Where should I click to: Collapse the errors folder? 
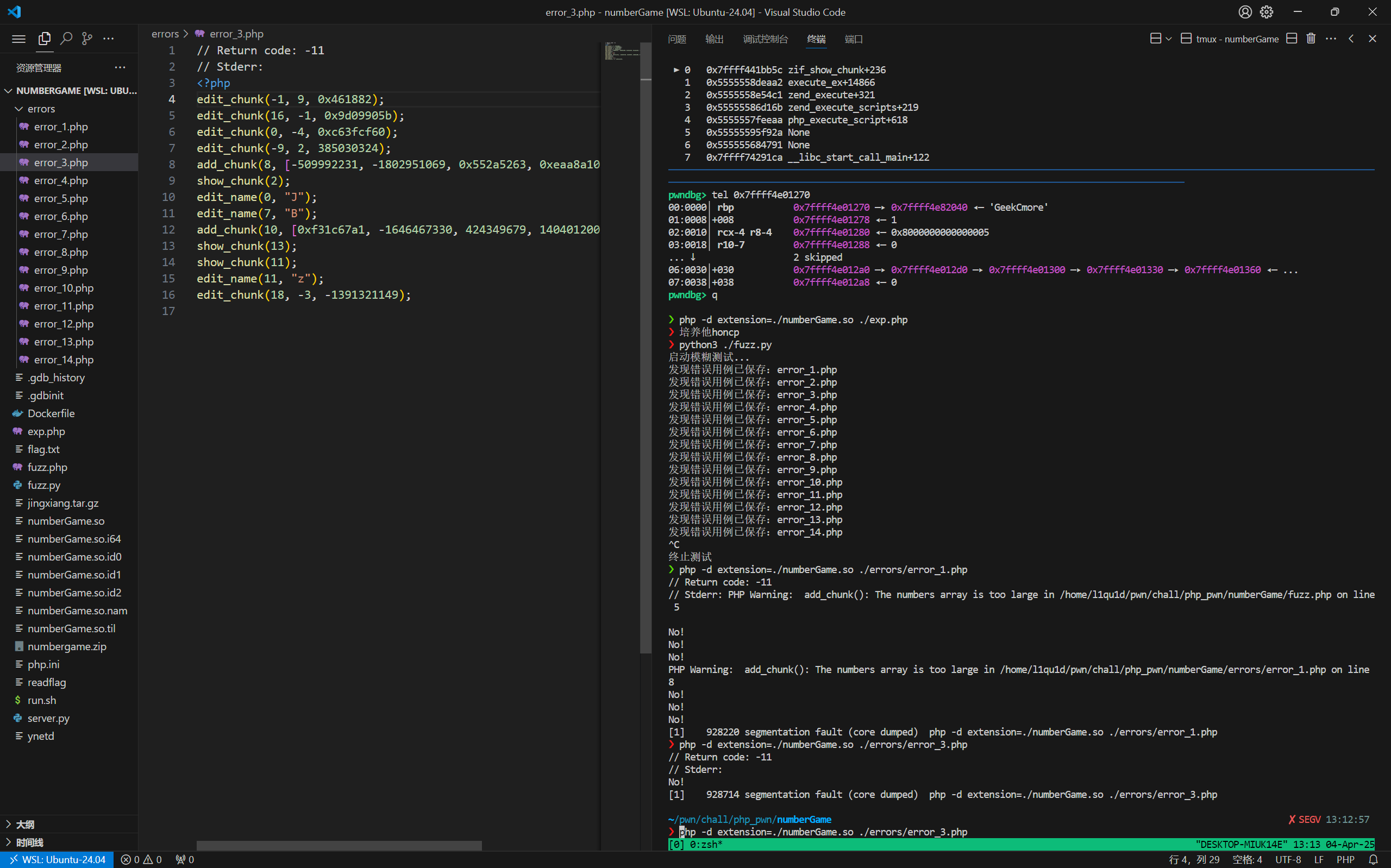point(69,109)
